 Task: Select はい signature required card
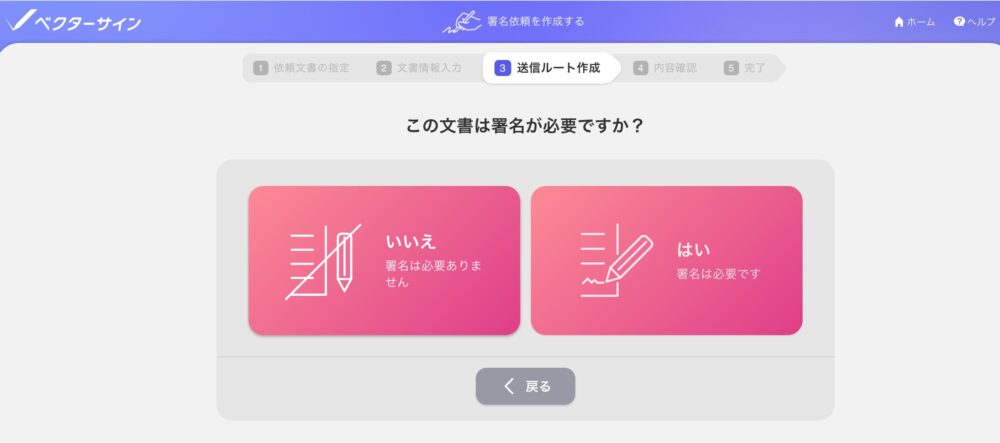(x=666, y=260)
